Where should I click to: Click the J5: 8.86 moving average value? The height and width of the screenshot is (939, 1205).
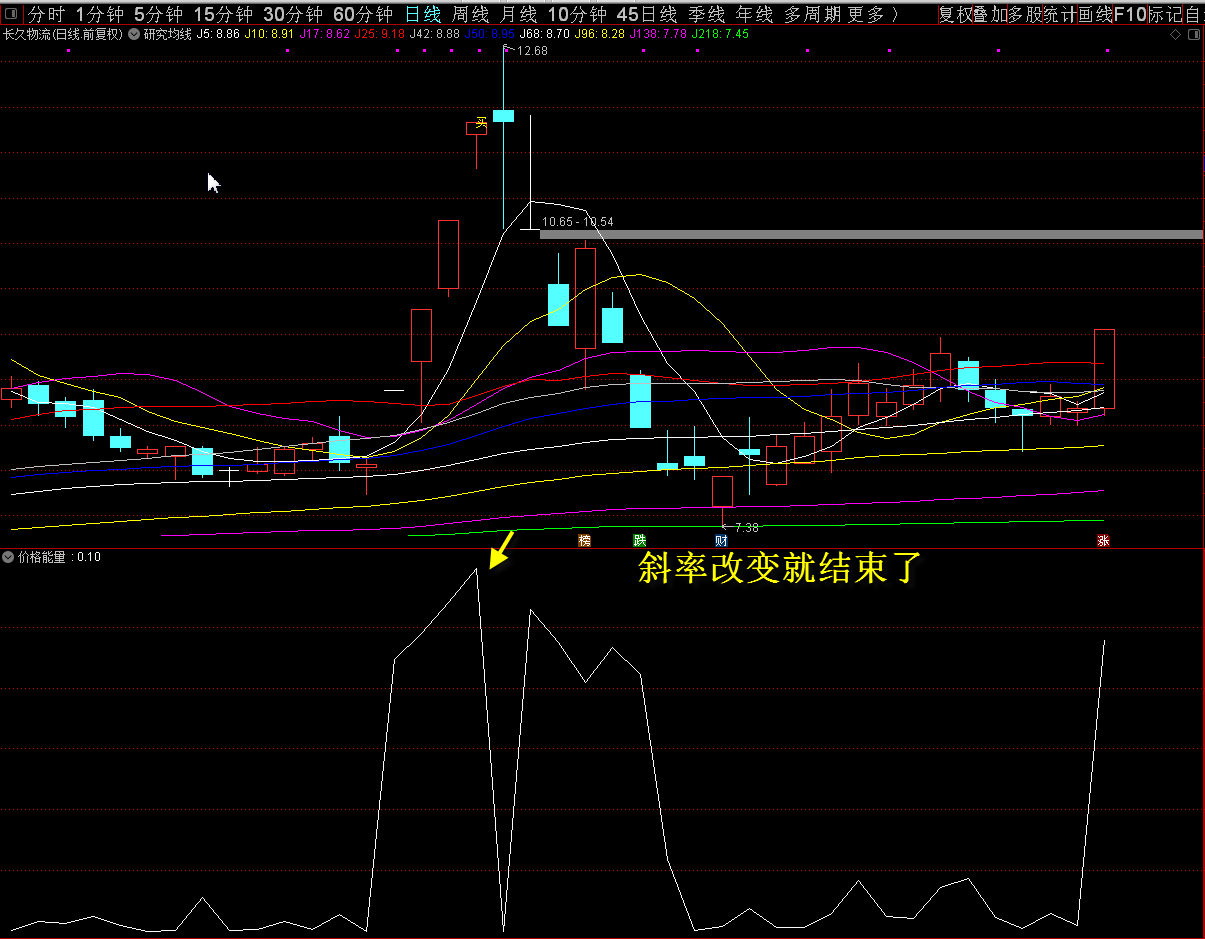(218, 34)
